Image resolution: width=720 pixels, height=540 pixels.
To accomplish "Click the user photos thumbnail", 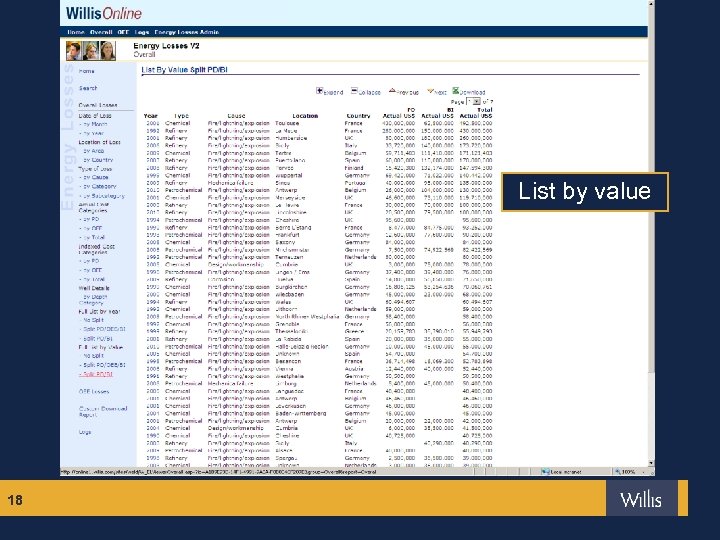I will 90,51.
